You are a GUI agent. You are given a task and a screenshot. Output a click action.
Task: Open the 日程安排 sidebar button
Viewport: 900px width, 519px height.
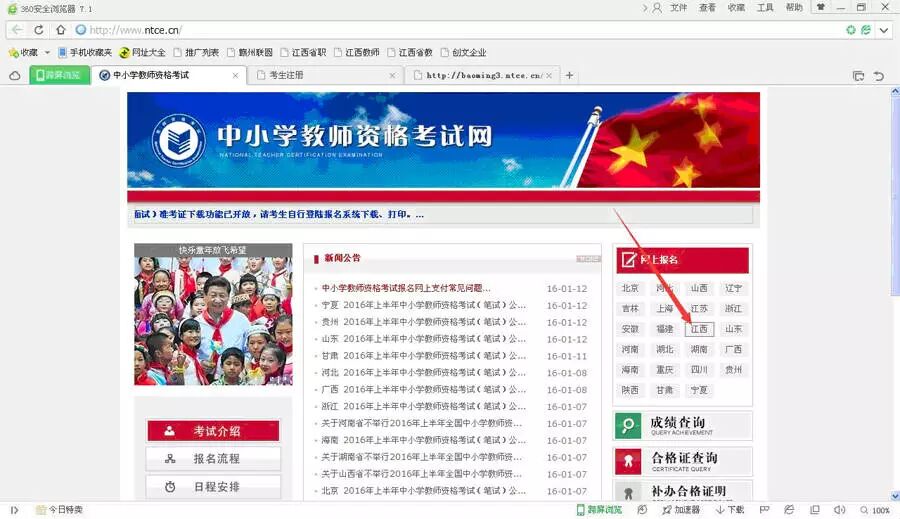214,487
